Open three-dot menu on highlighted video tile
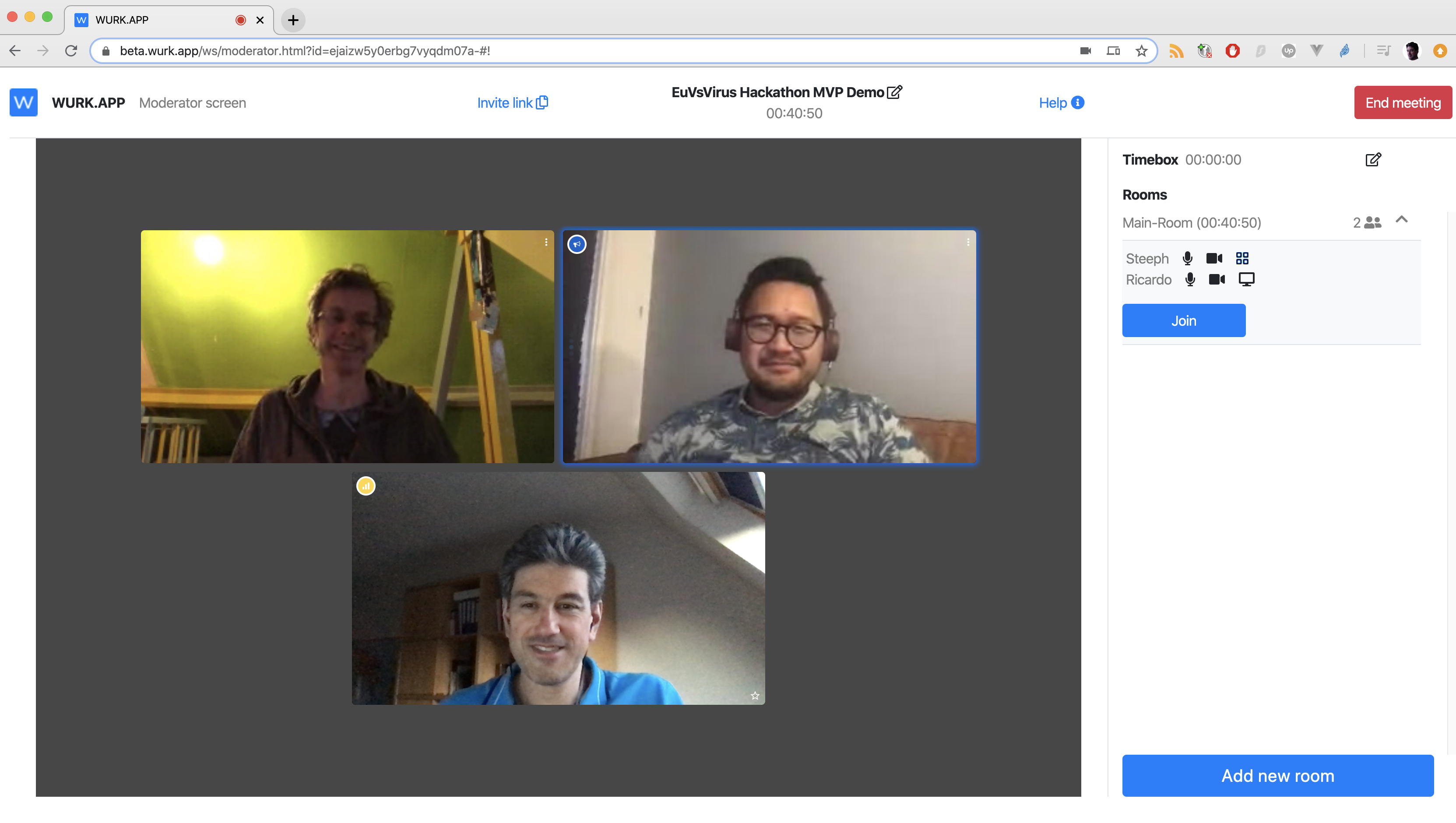 point(967,242)
